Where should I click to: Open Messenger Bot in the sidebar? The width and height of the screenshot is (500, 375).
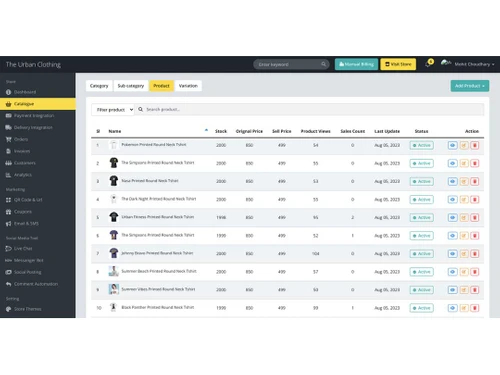coord(24,260)
